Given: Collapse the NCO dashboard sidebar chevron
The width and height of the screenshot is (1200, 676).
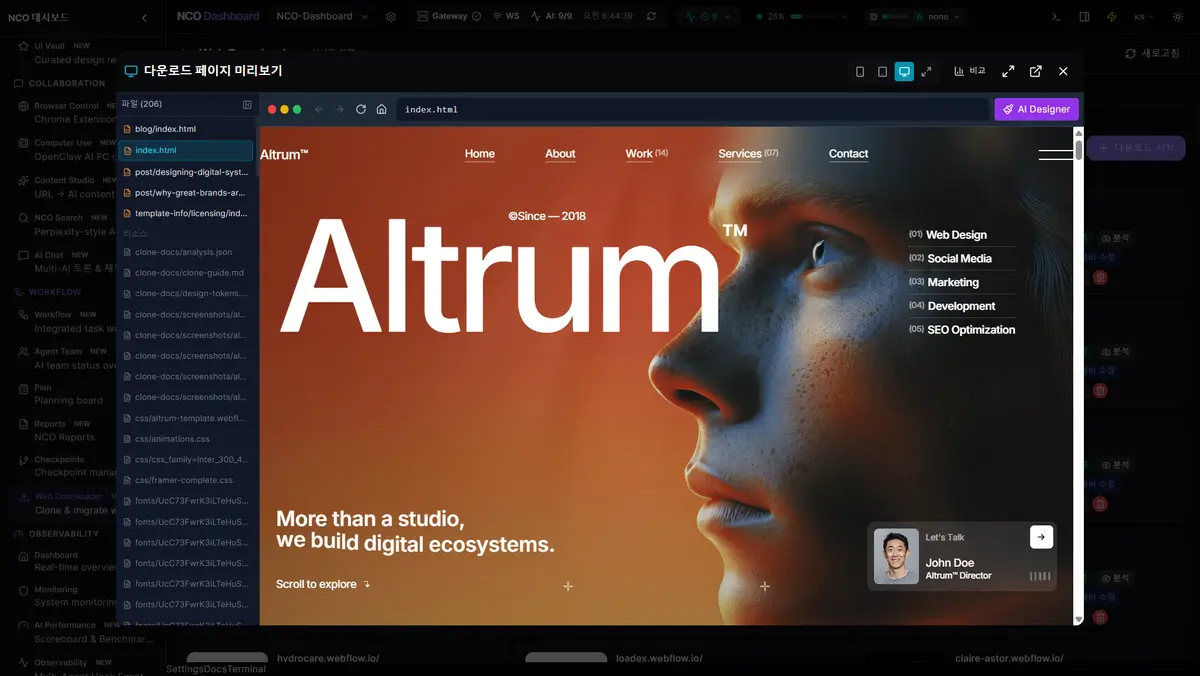Looking at the screenshot, I should click(x=144, y=17).
